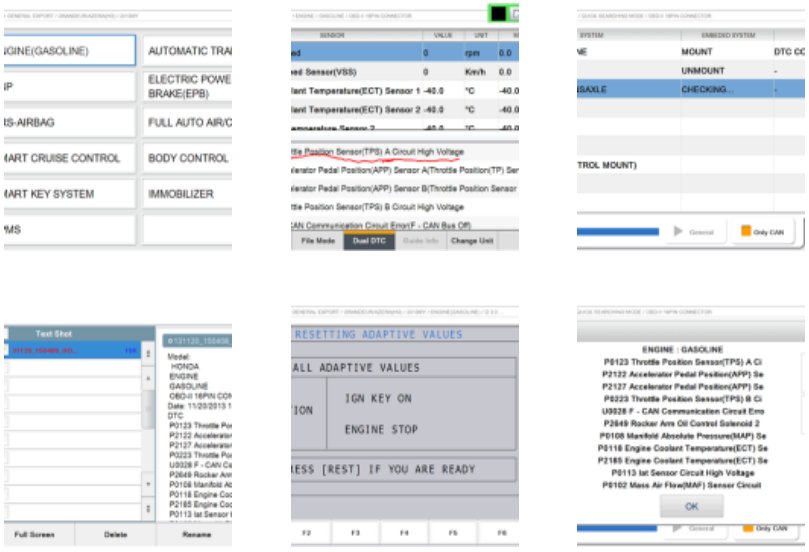Select P0108 Manifold Absolute Pressure line in dialog
809x552 pixels.
(x=682, y=436)
